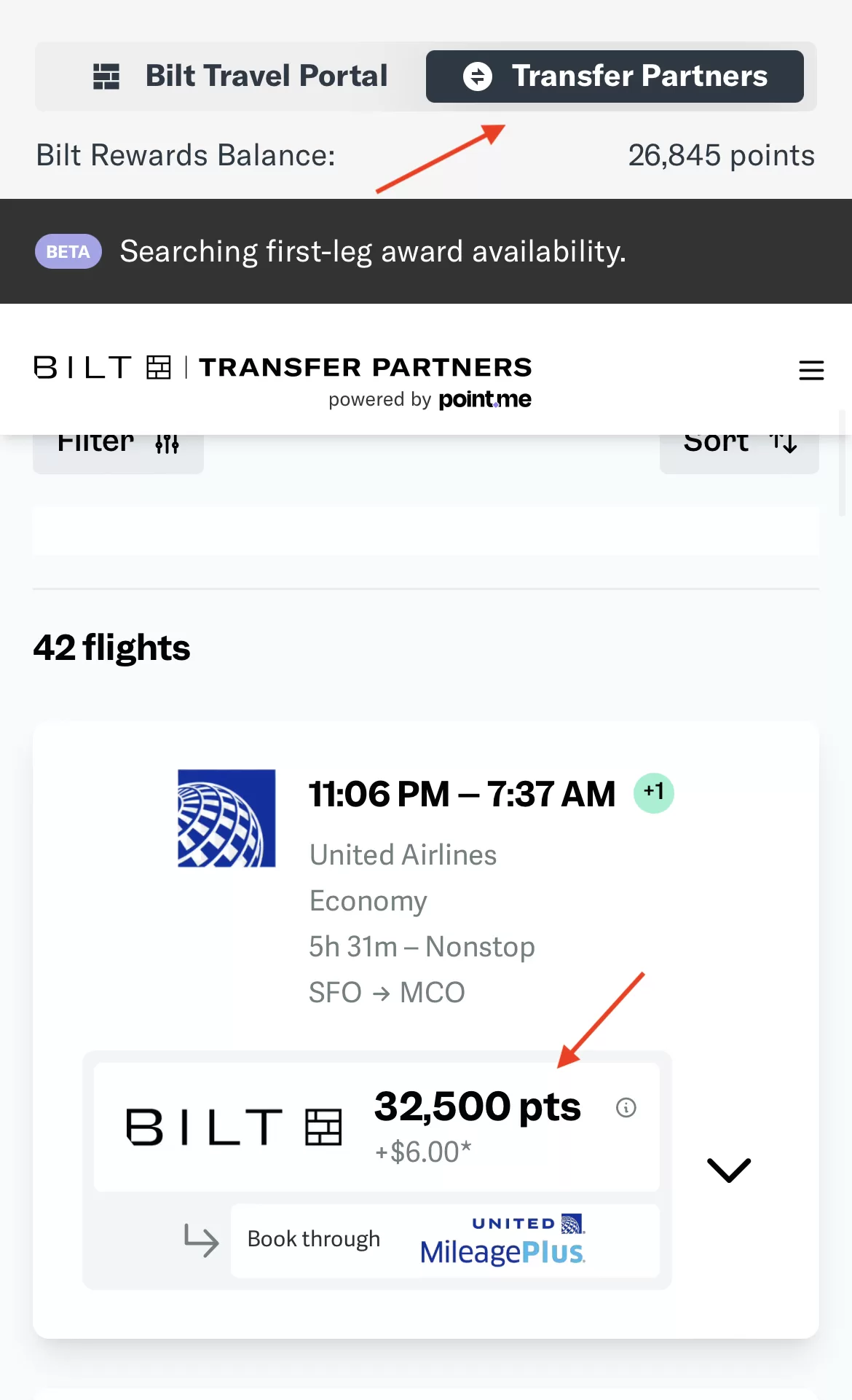Select the 32,500 pts Bilt price

pos(476,1107)
